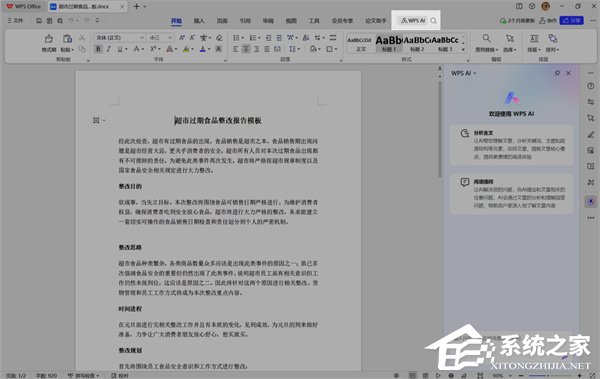
Task: Switch to the 插入 ribbon tab
Action: [x=199, y=21]
